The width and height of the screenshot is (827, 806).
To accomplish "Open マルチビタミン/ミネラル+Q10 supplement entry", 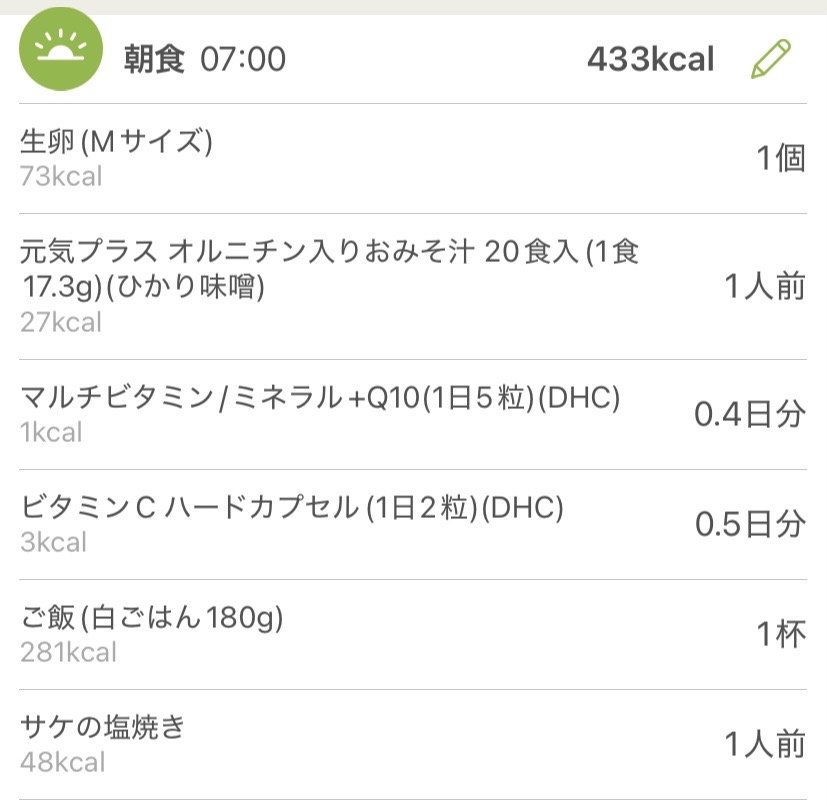I will pos(320,399).
